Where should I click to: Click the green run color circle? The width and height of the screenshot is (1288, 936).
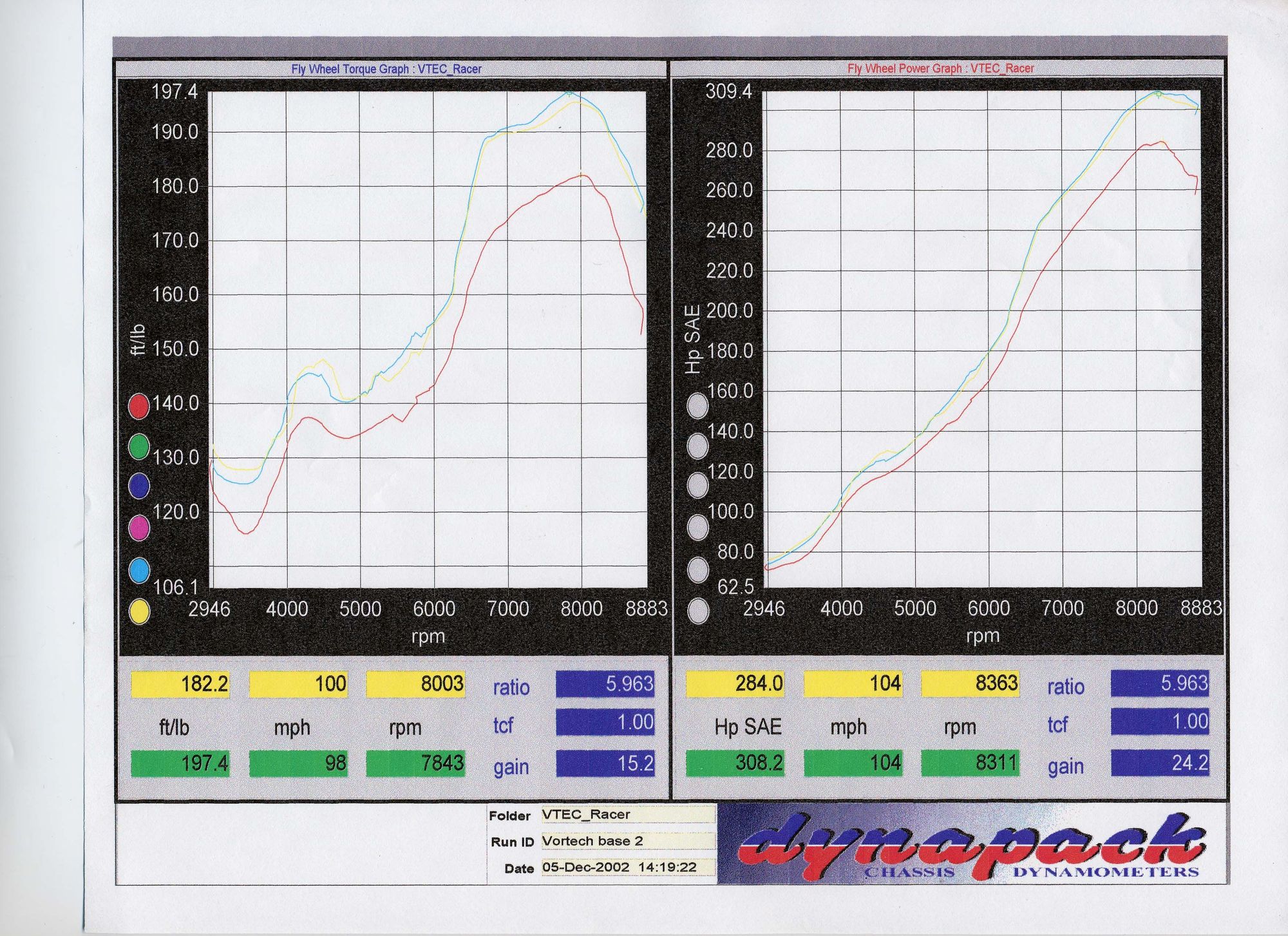point(139,446)
